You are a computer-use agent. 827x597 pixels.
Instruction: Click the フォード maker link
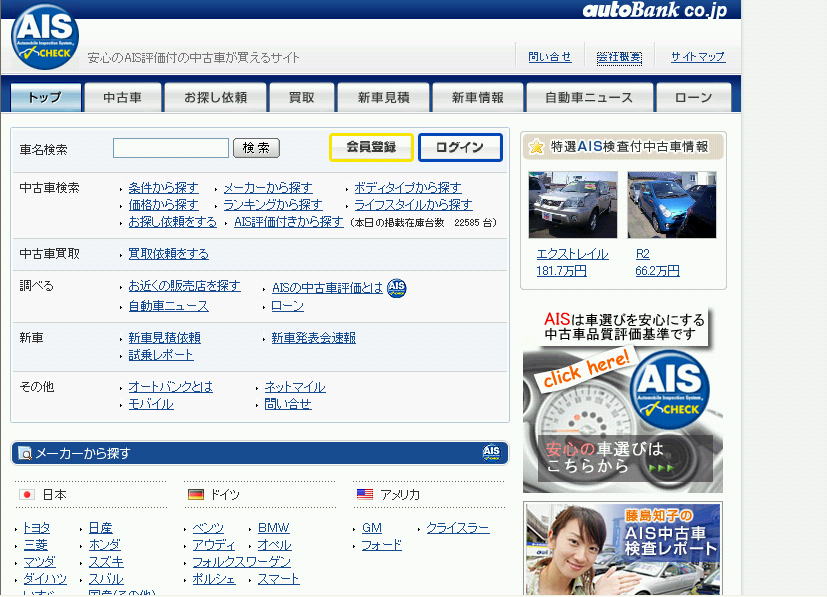(x=381, y=545)
